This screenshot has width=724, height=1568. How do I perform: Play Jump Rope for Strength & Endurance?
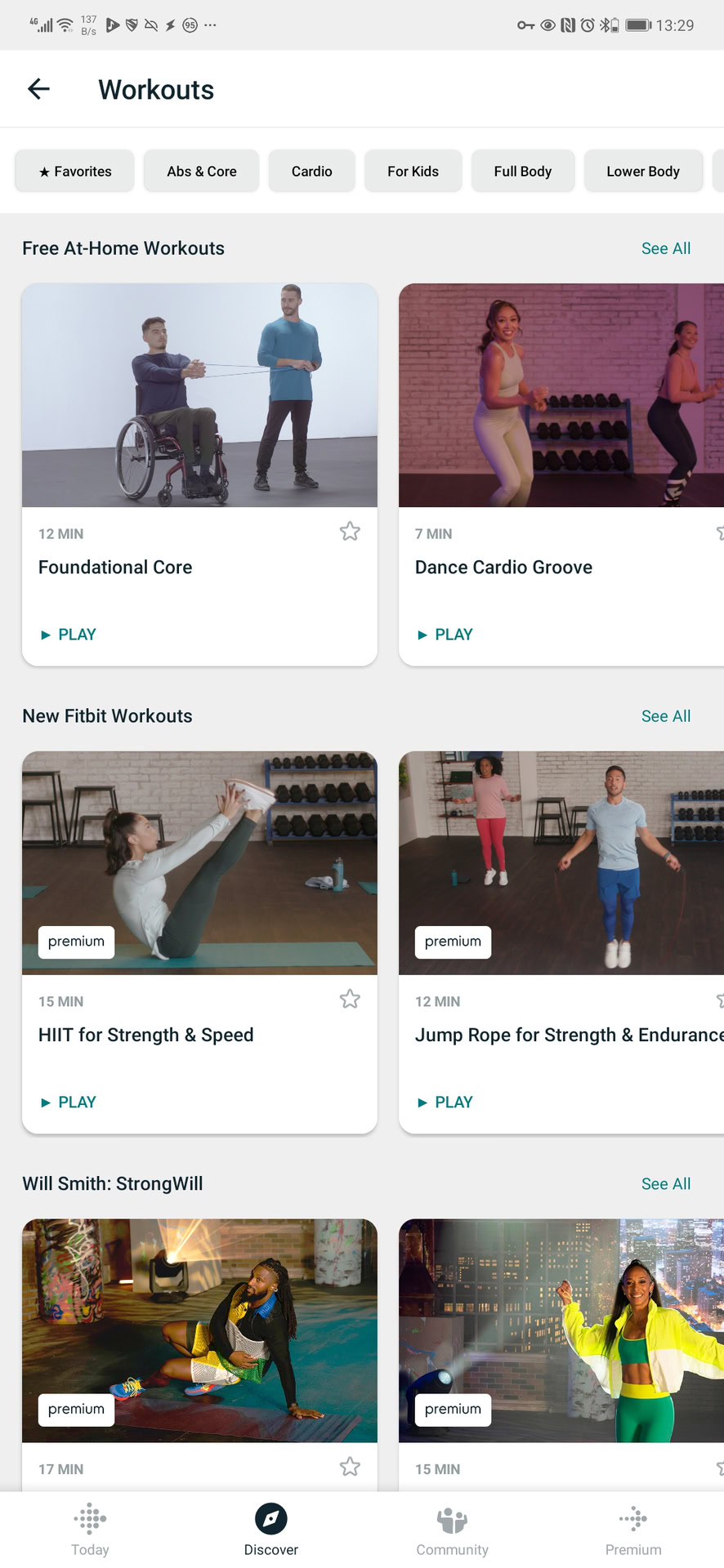click(445, 1102)
